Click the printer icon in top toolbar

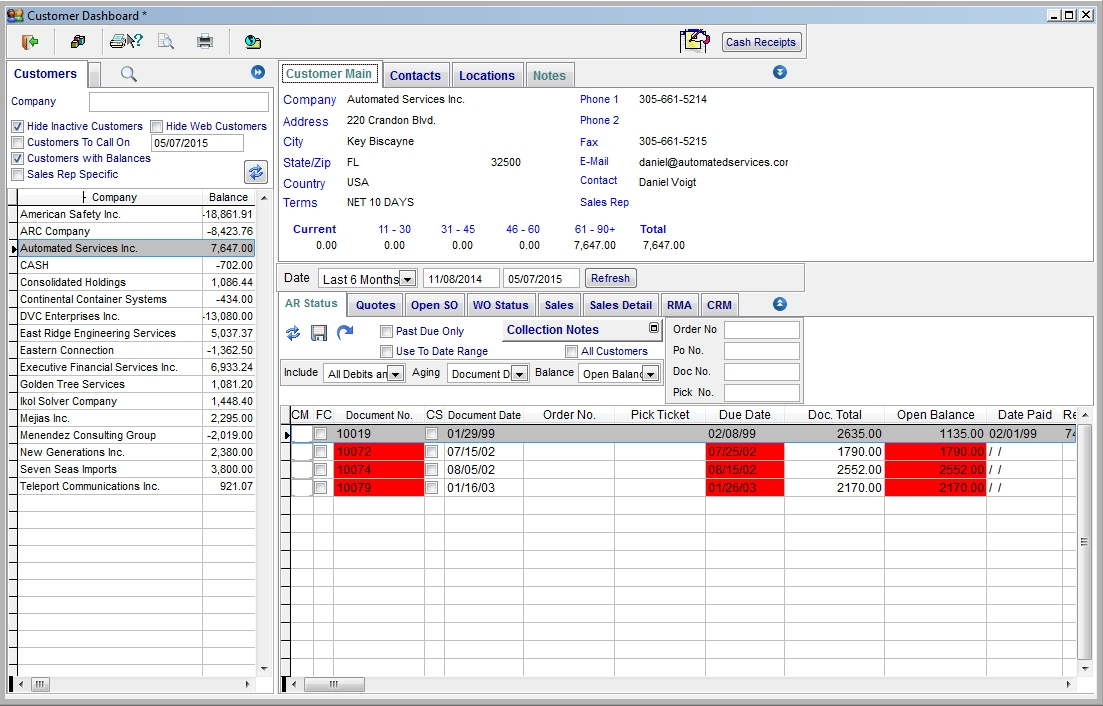[205, 41]
